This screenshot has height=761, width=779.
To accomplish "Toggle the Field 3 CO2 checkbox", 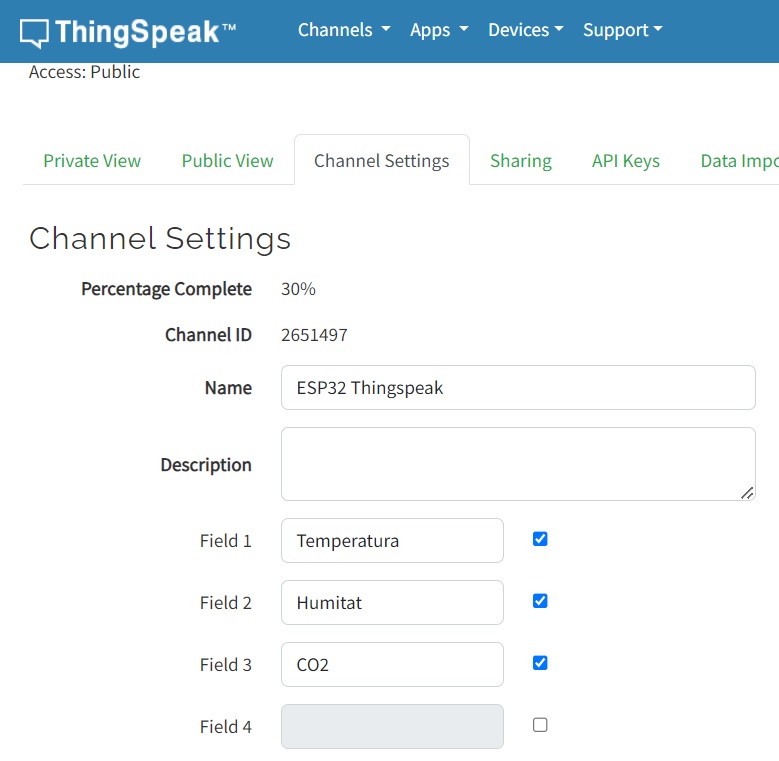I will coord(540,663).
